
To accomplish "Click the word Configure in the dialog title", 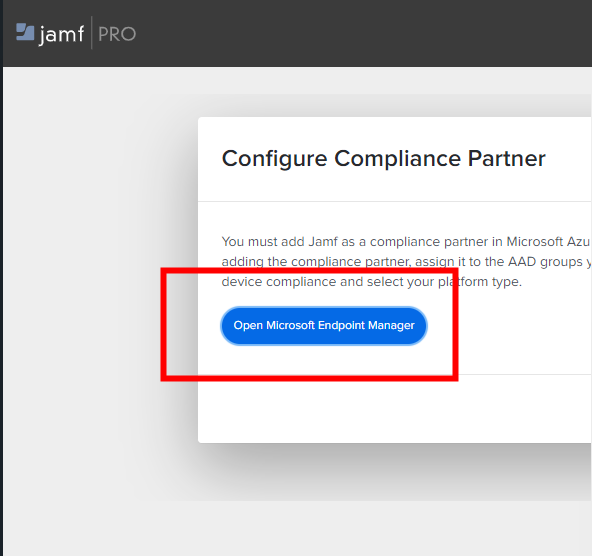I will pyautogui.click(x=274, y=159).
